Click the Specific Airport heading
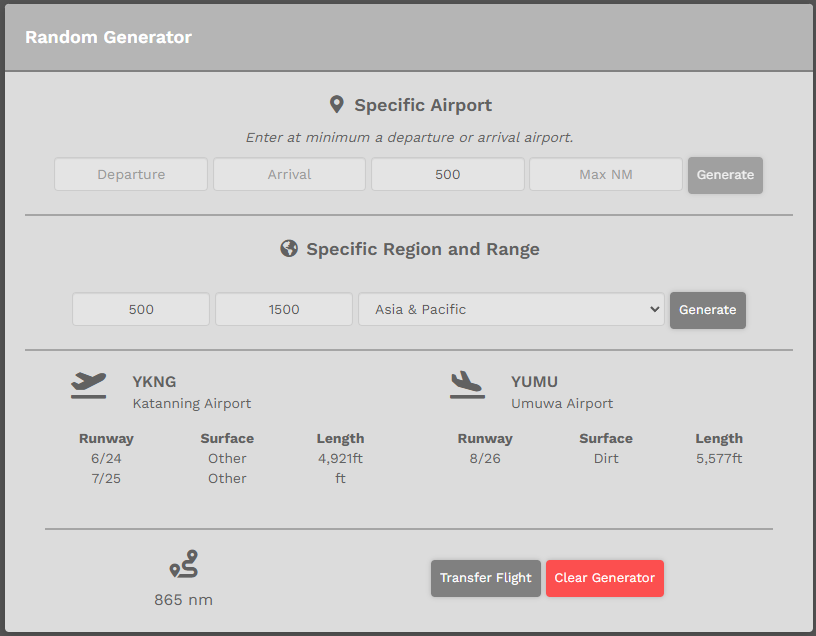816x636 pixels. click(423, 105)
